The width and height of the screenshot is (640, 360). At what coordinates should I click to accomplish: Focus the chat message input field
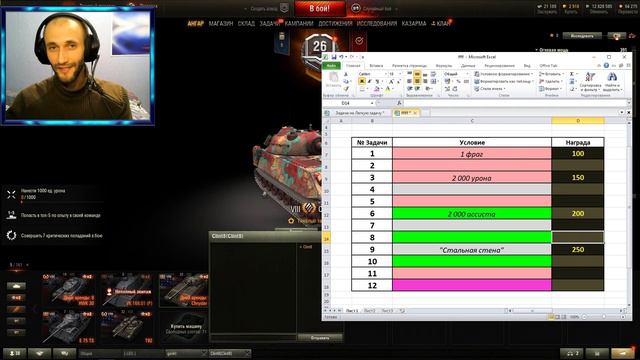[253, 338]
